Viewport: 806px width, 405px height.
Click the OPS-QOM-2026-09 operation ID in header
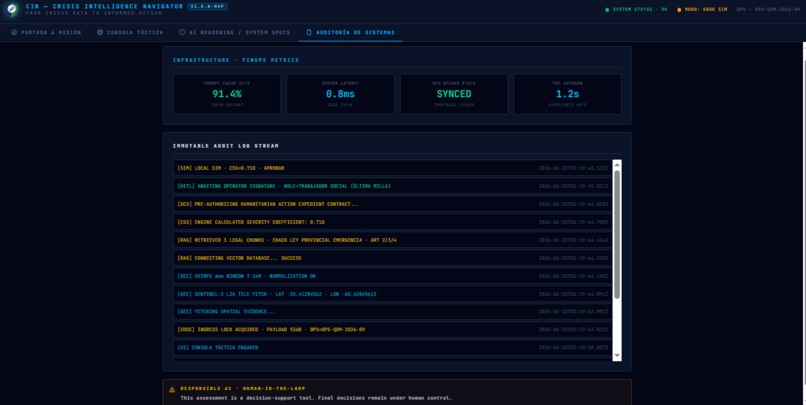coord(768,9)
